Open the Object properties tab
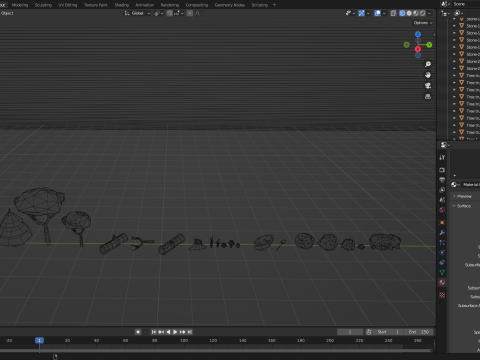Viewport: 480px width, 360px height. [442, 222]
